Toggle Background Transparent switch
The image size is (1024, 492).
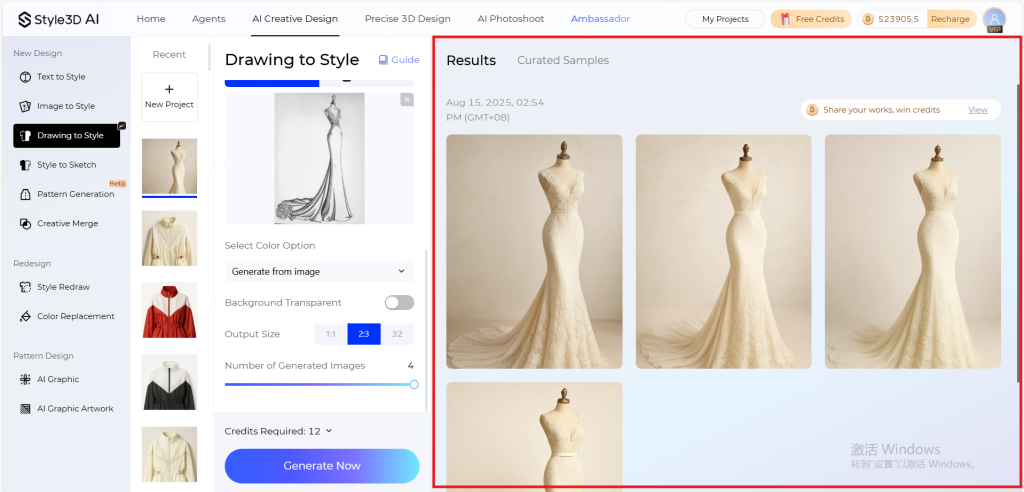[399, 303]
